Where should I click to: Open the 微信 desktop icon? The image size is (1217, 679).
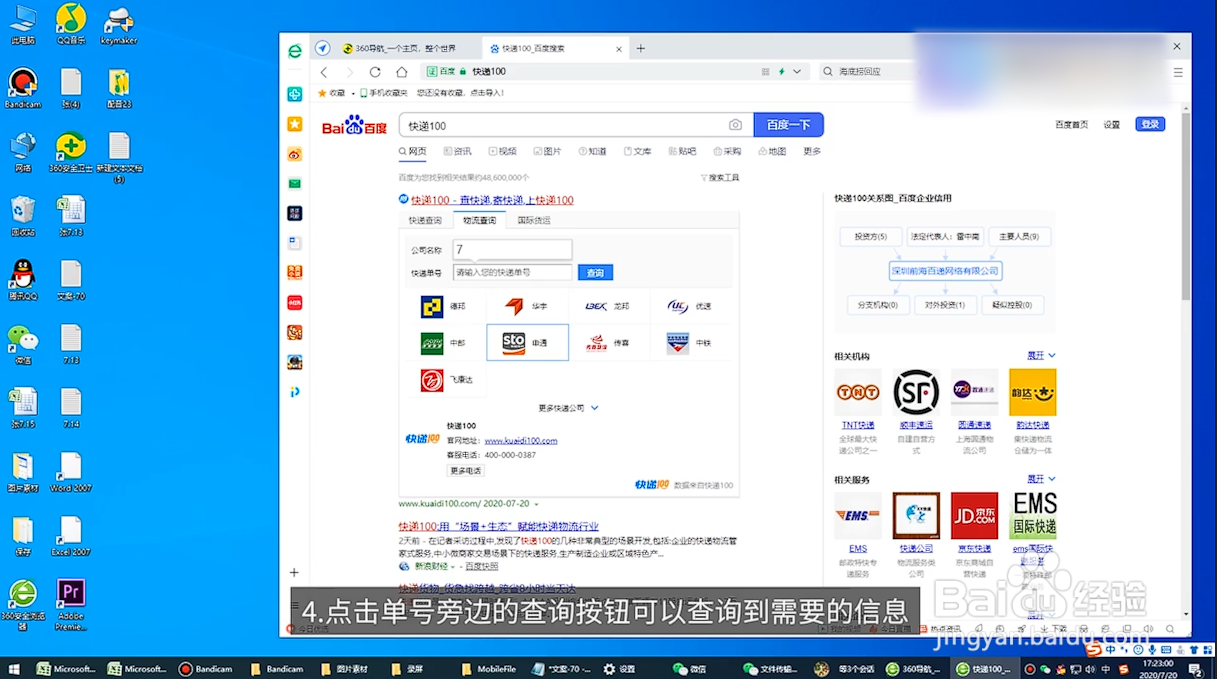pyautogui.click(x=22, y=344)
